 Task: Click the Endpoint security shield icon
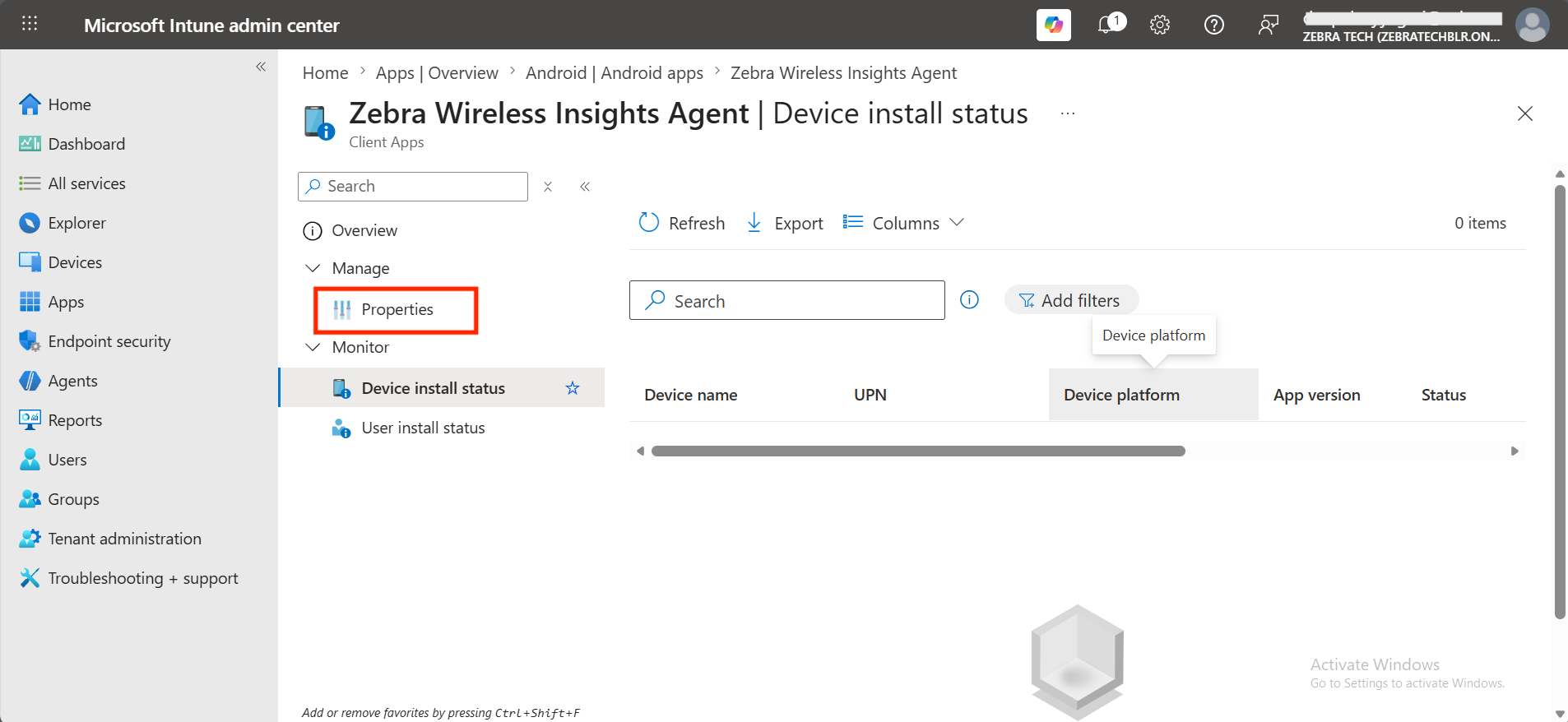pyautogui.click(x=30, y=341)
